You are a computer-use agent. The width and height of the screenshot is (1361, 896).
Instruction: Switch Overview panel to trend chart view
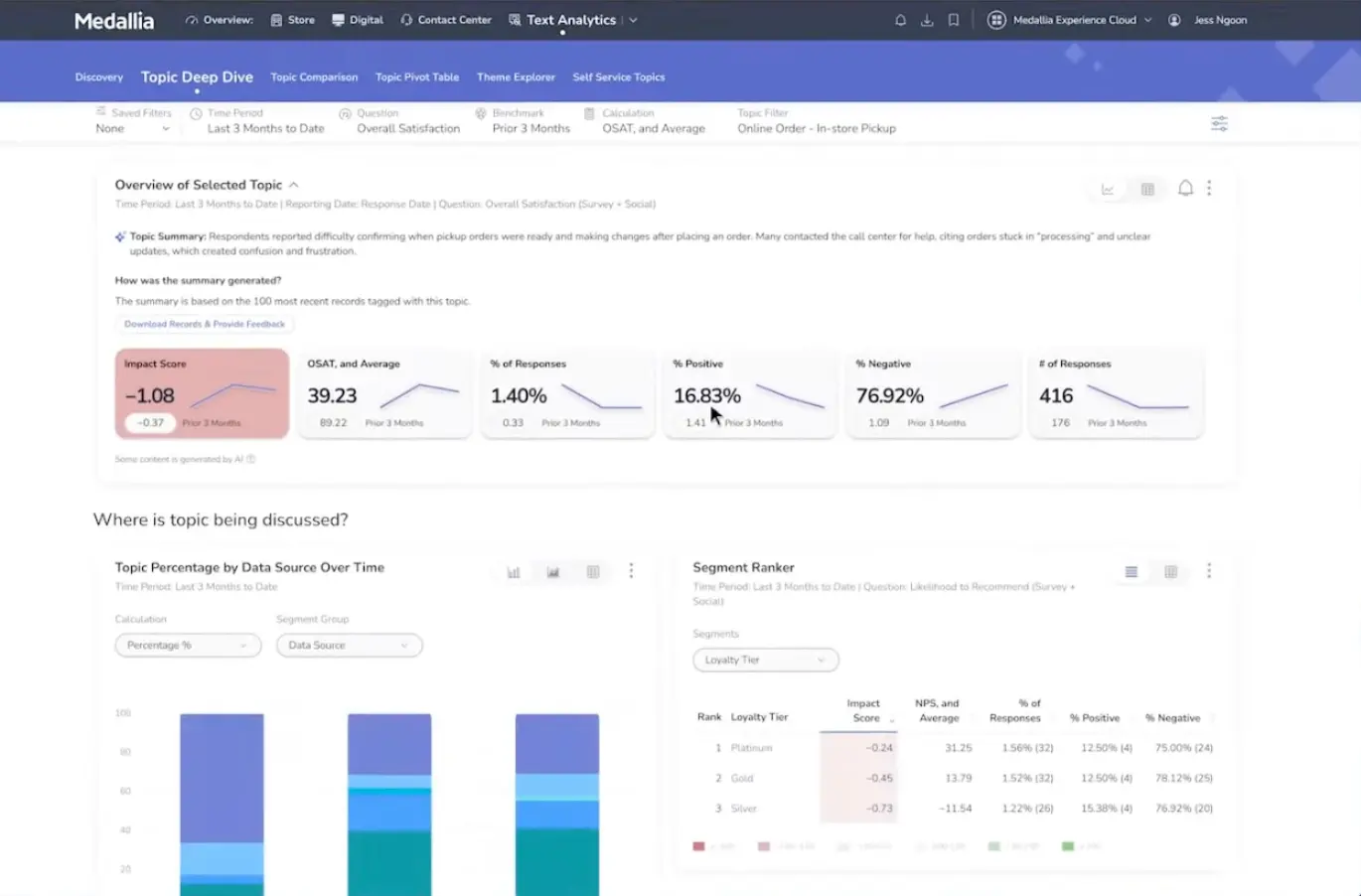(1108, 189)
